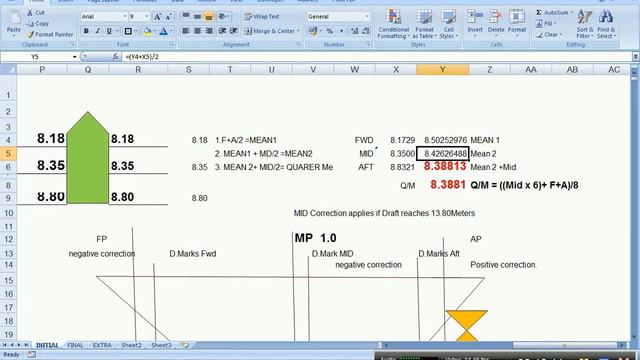640x360 pixels.
Task: Toggle bottom vertical alignment
Action: (209, 16)
